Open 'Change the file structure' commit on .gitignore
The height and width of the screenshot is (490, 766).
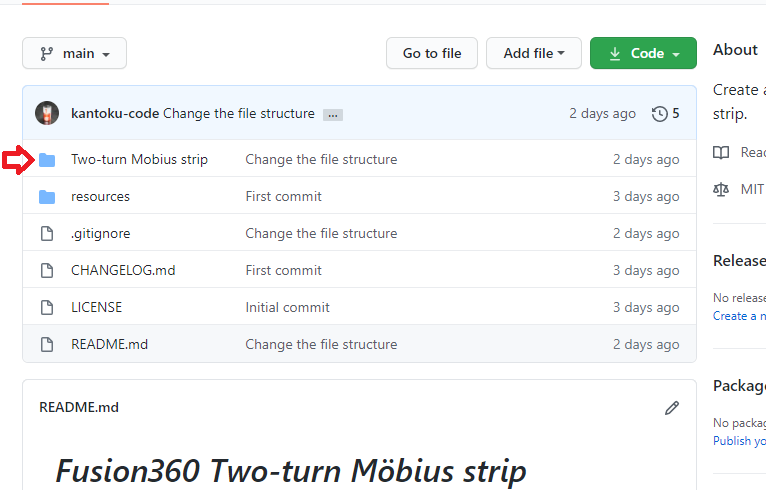point(321,234)
